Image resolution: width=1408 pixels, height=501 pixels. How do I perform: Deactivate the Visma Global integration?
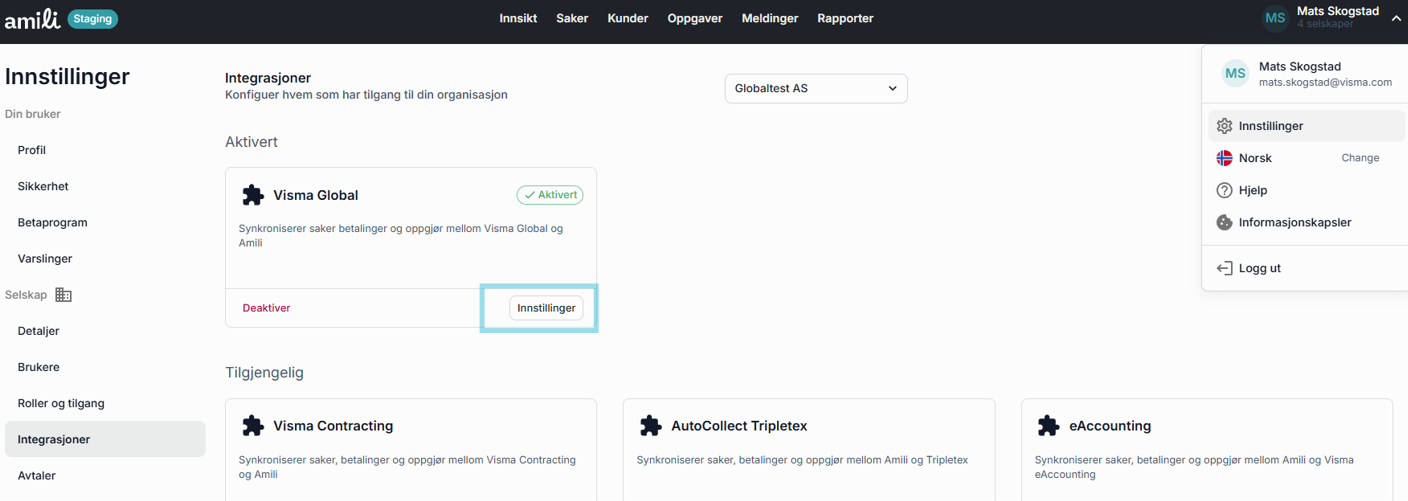pos(266,308)
